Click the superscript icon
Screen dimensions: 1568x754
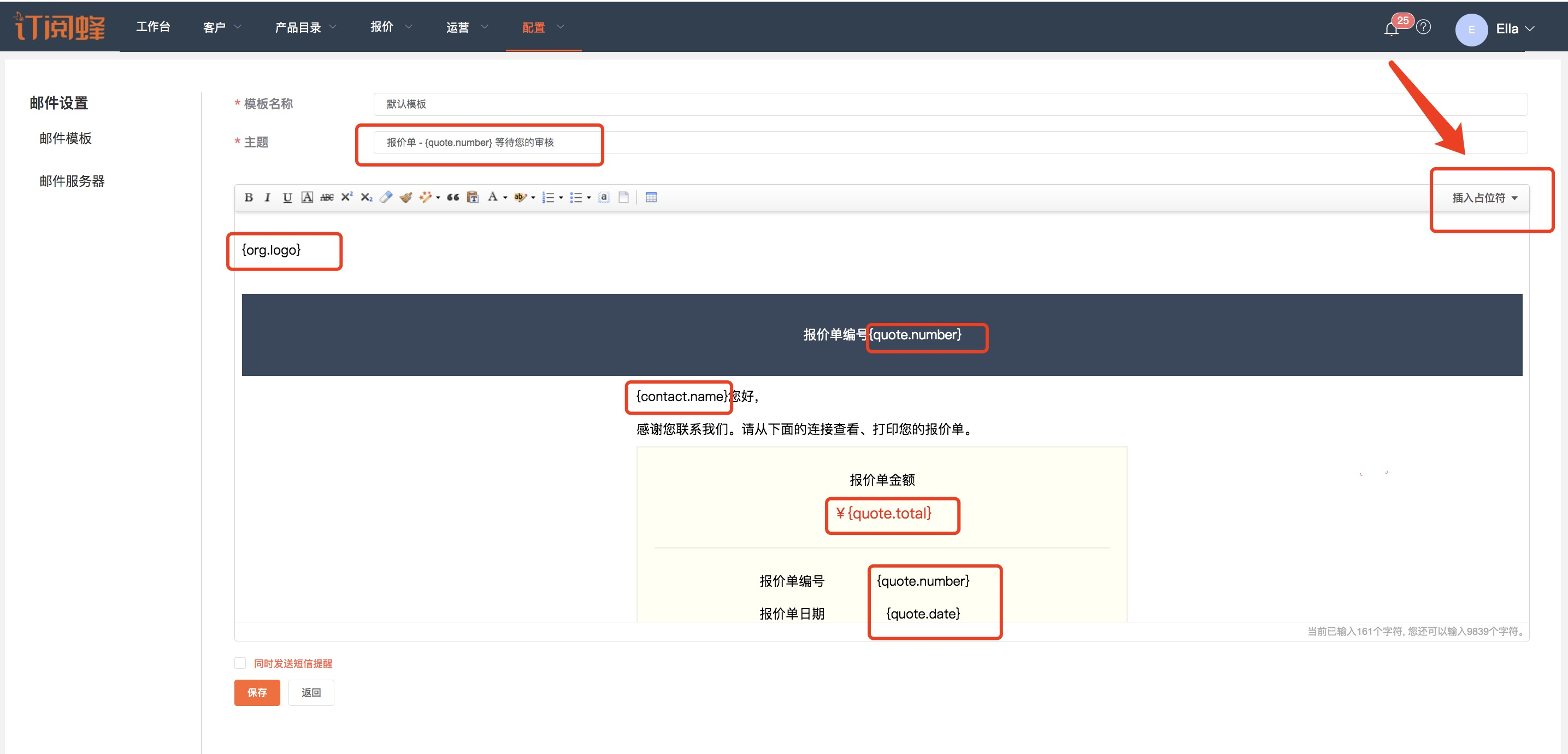tap(346, 197)
